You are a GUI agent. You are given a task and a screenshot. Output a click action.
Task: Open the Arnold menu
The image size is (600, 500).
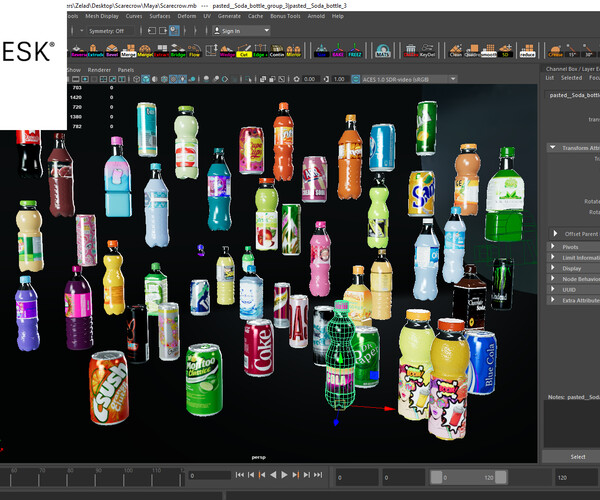pyautogui.click(x=316, y=16)
